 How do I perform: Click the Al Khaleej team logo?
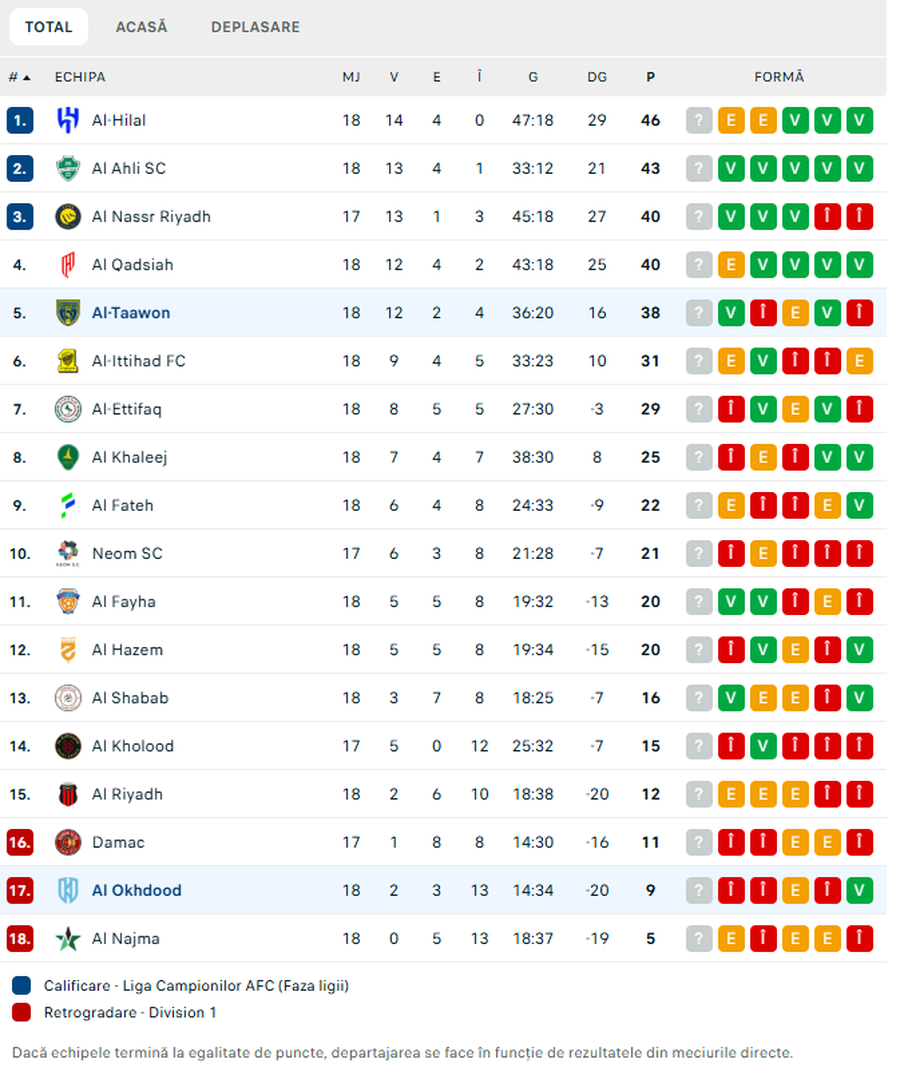(x=68, y=457)
